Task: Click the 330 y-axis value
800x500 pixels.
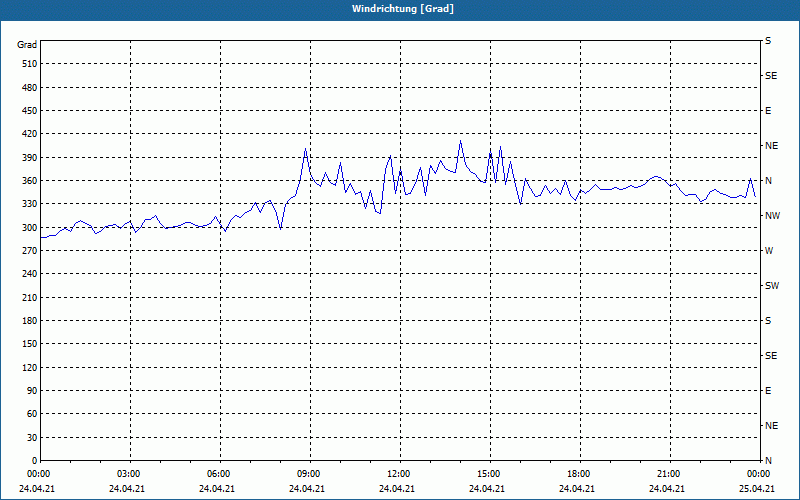Action: tap(30, 204)
